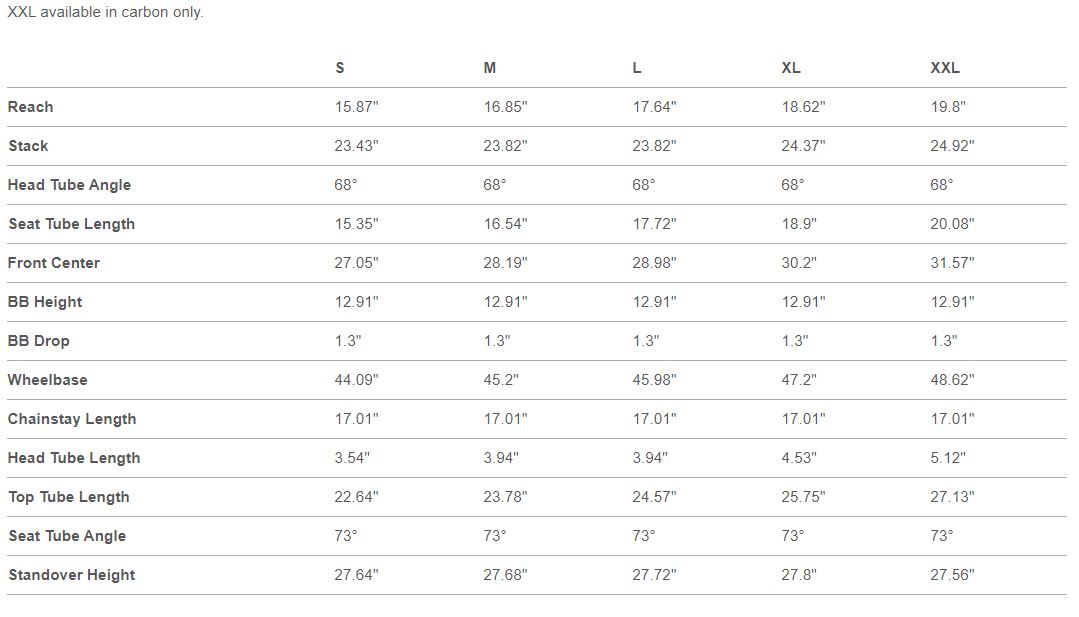Click the BB Height row label

coord(45,302)
